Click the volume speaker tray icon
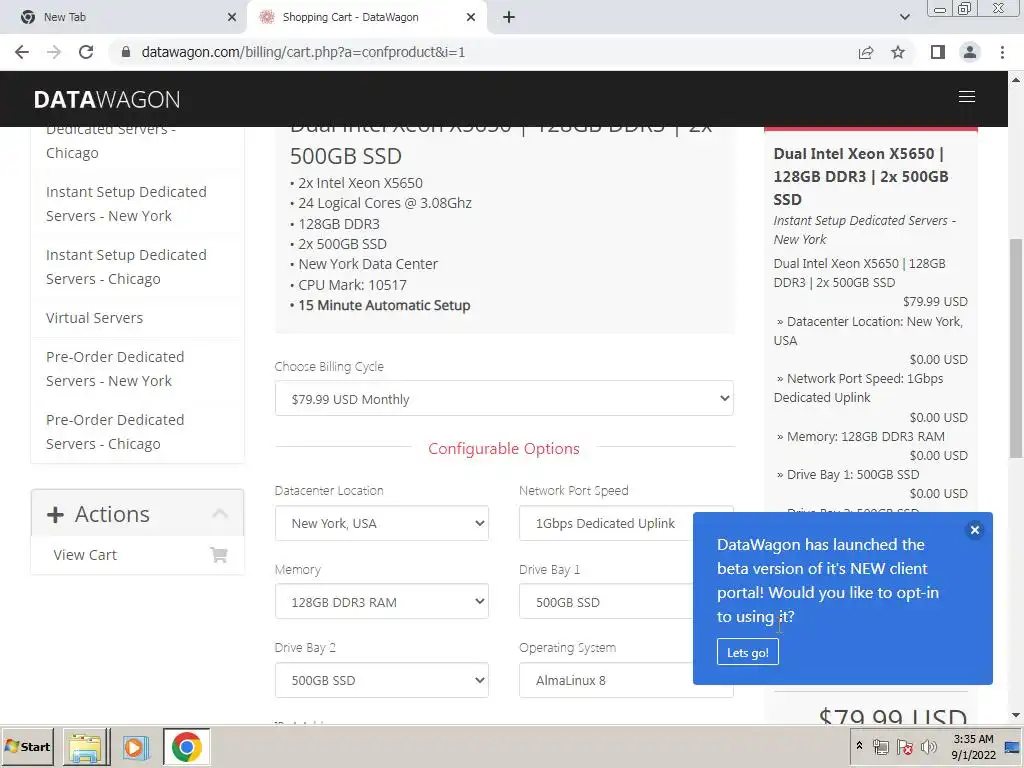This screenshot has height=768, width=1024. pos(928,748)
